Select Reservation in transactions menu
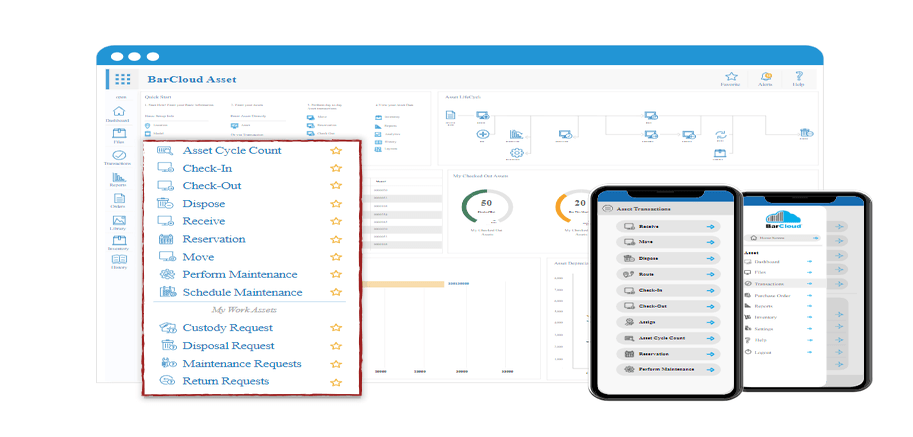Image resolution: width=913 pixels, height=437 pixels. tap(214, 239)
